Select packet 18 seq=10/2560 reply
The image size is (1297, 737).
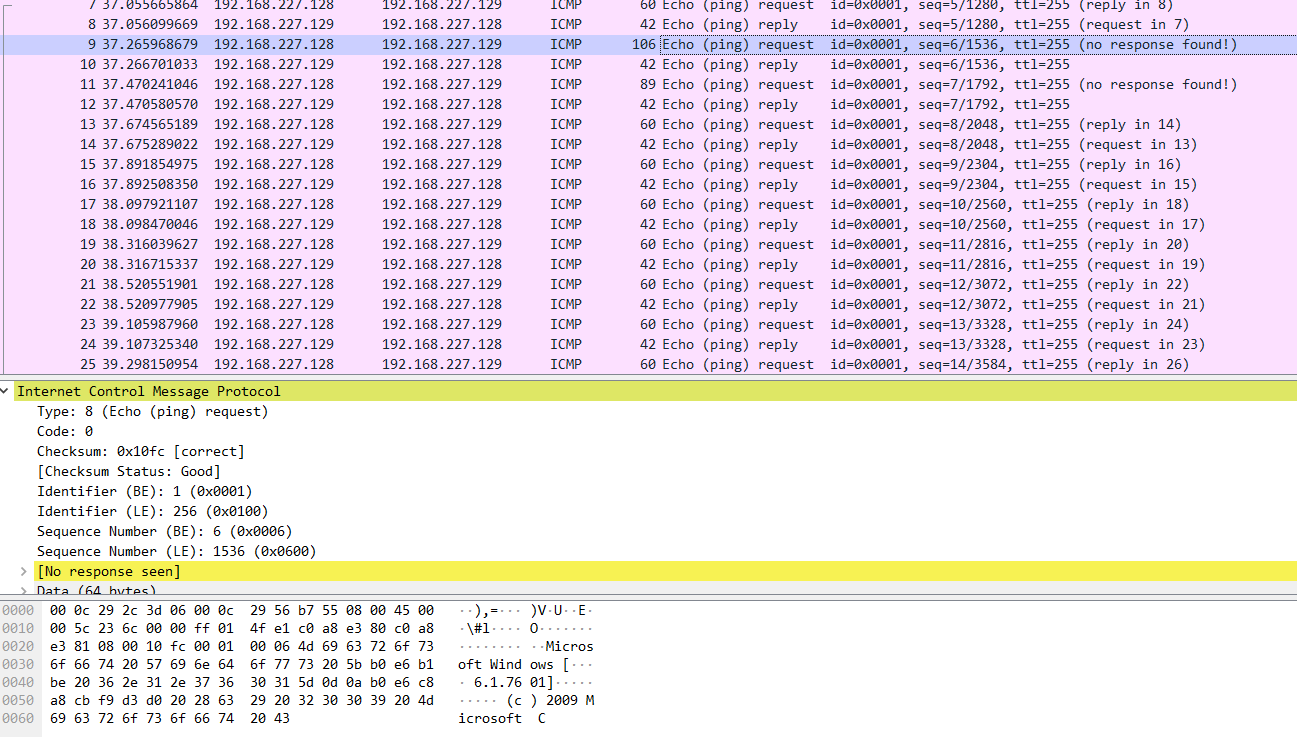(x=648, y=224)
